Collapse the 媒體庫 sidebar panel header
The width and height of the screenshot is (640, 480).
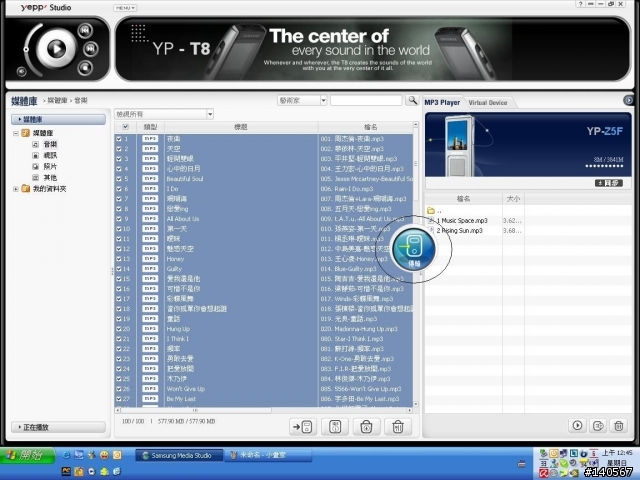(58, 119)
